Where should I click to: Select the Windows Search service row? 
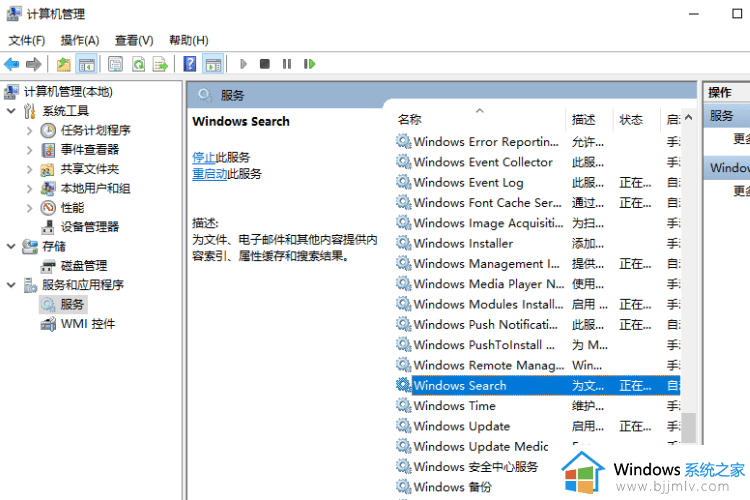point(538,386)
